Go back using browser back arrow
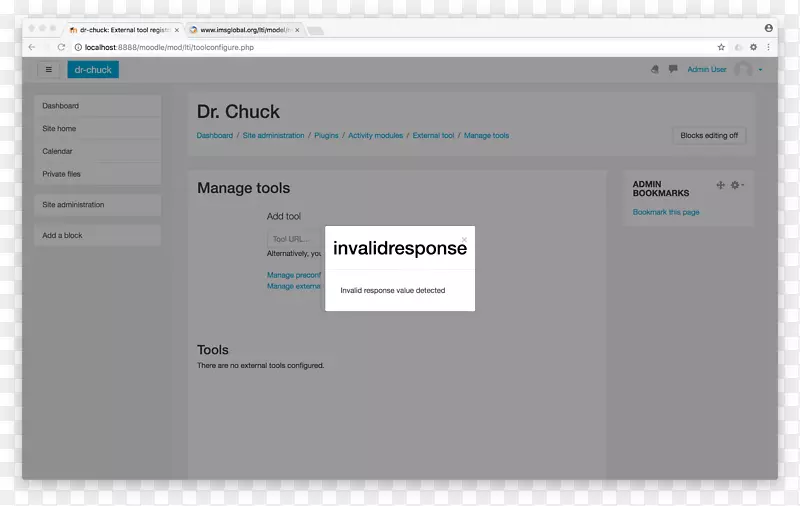800x506 pixels. coord(32,47)
